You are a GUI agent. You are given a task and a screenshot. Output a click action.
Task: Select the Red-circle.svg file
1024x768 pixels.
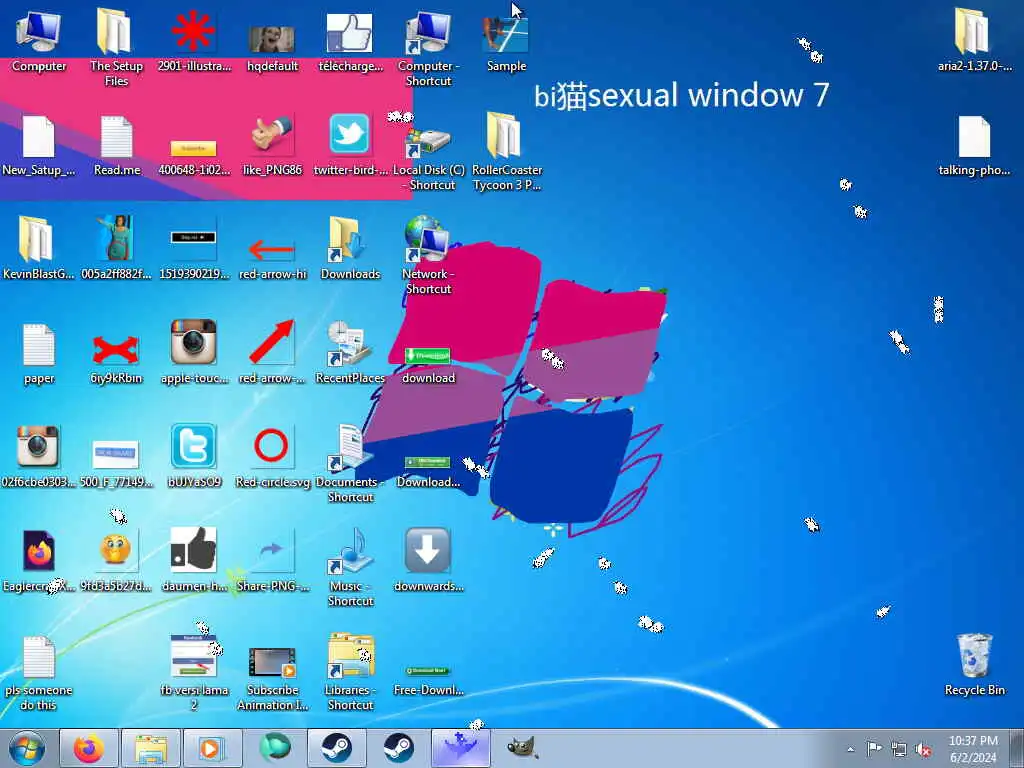tap(272, 456)
